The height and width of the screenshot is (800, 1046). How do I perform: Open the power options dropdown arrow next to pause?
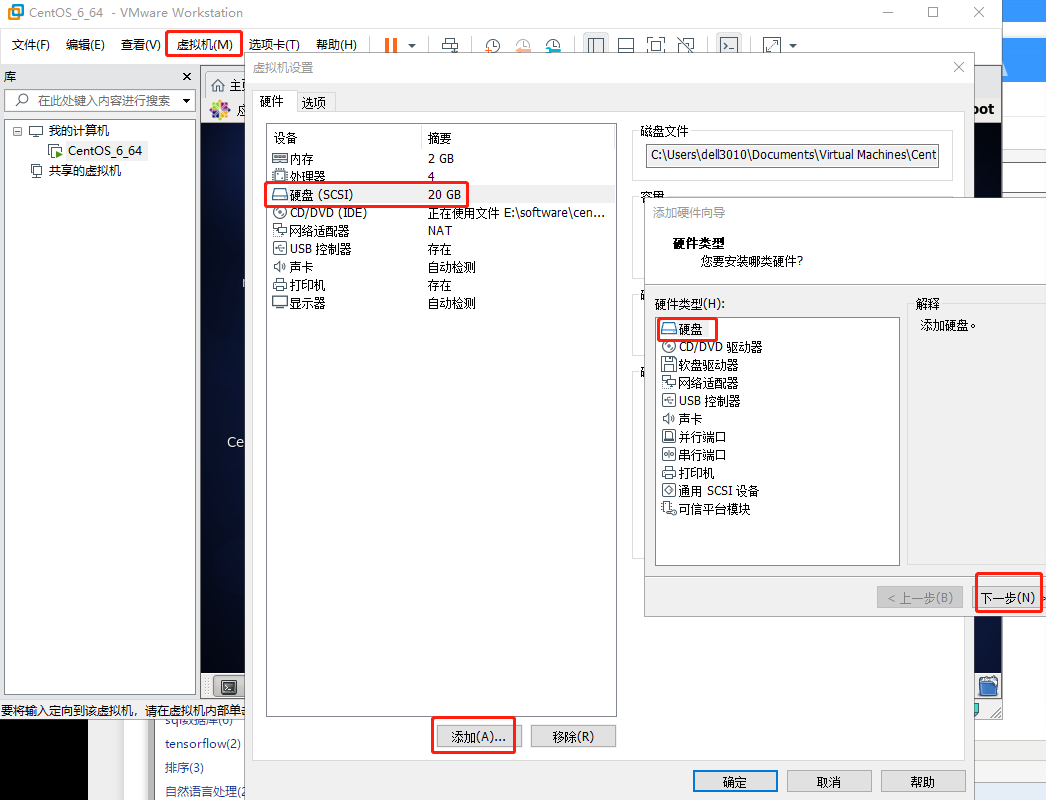coord(412,45)
